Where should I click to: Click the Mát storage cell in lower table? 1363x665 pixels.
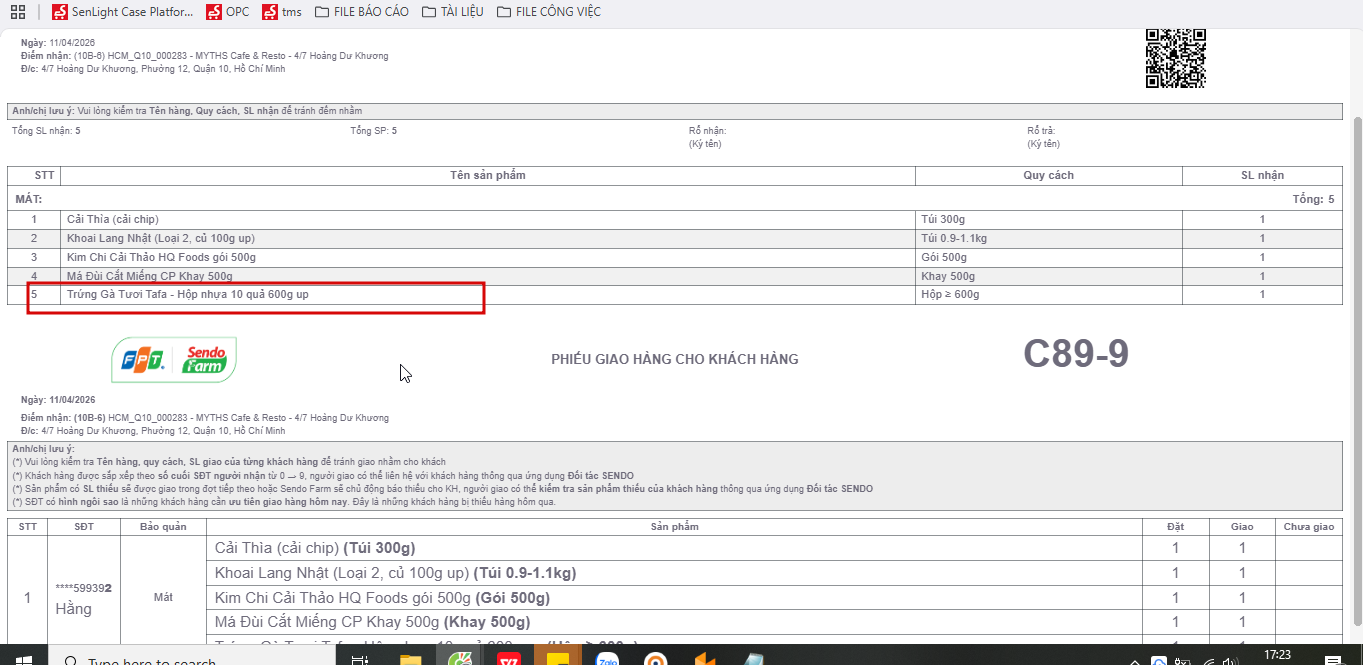[163, 597]
